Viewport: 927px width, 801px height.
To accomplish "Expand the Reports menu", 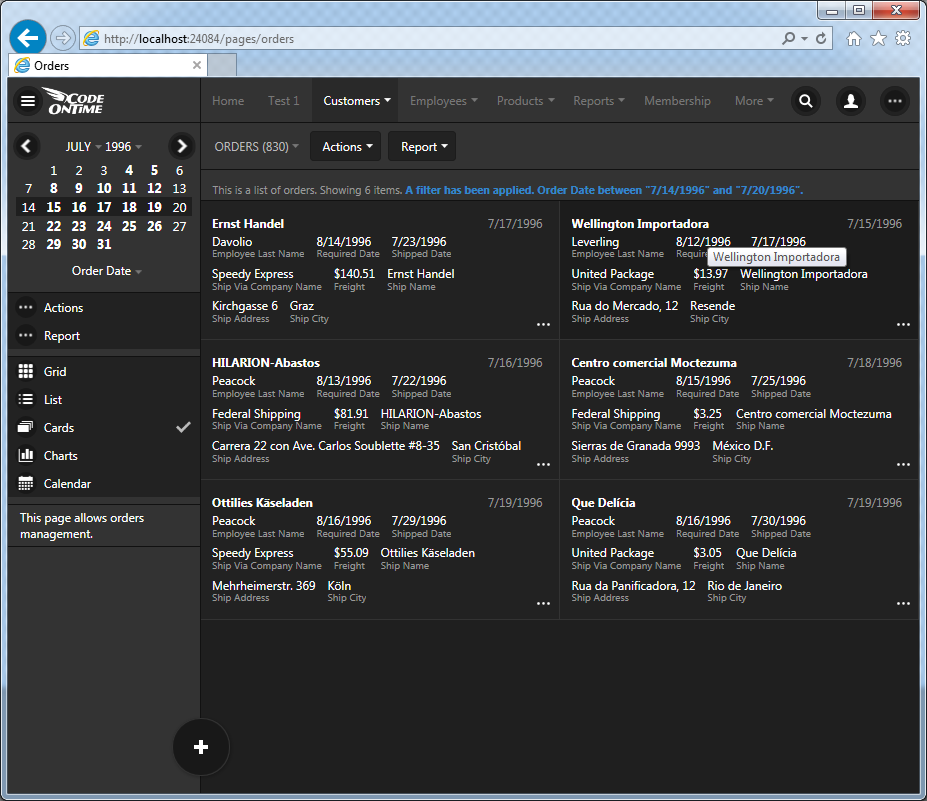I will pos(598,101).
